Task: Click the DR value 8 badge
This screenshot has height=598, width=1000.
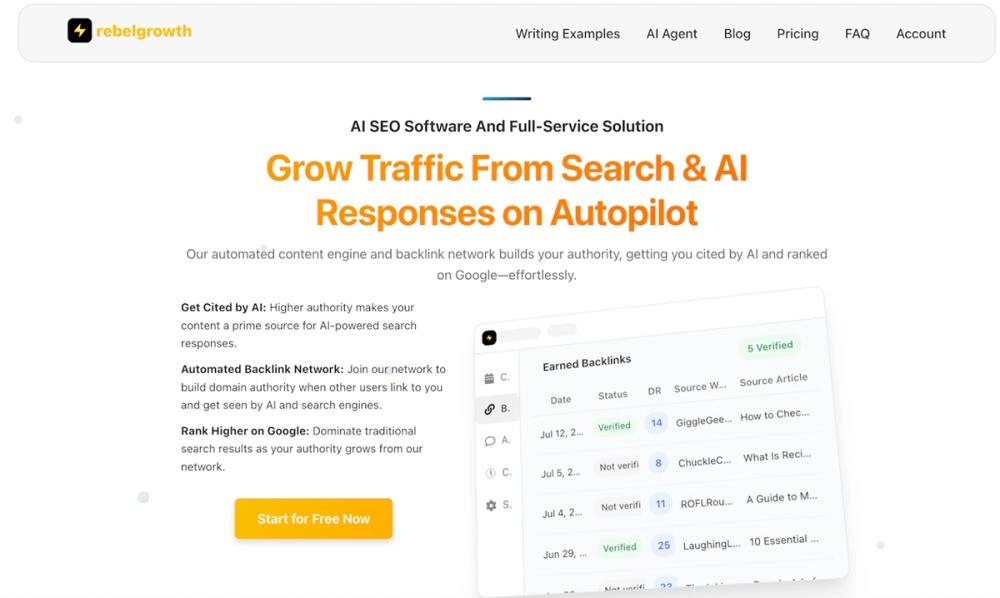Action: [658, 463]
